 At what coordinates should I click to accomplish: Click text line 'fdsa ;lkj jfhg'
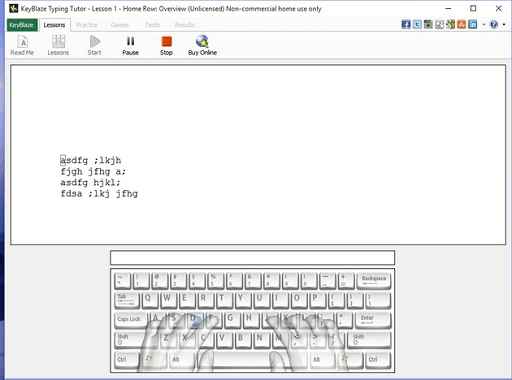point(99,194)
